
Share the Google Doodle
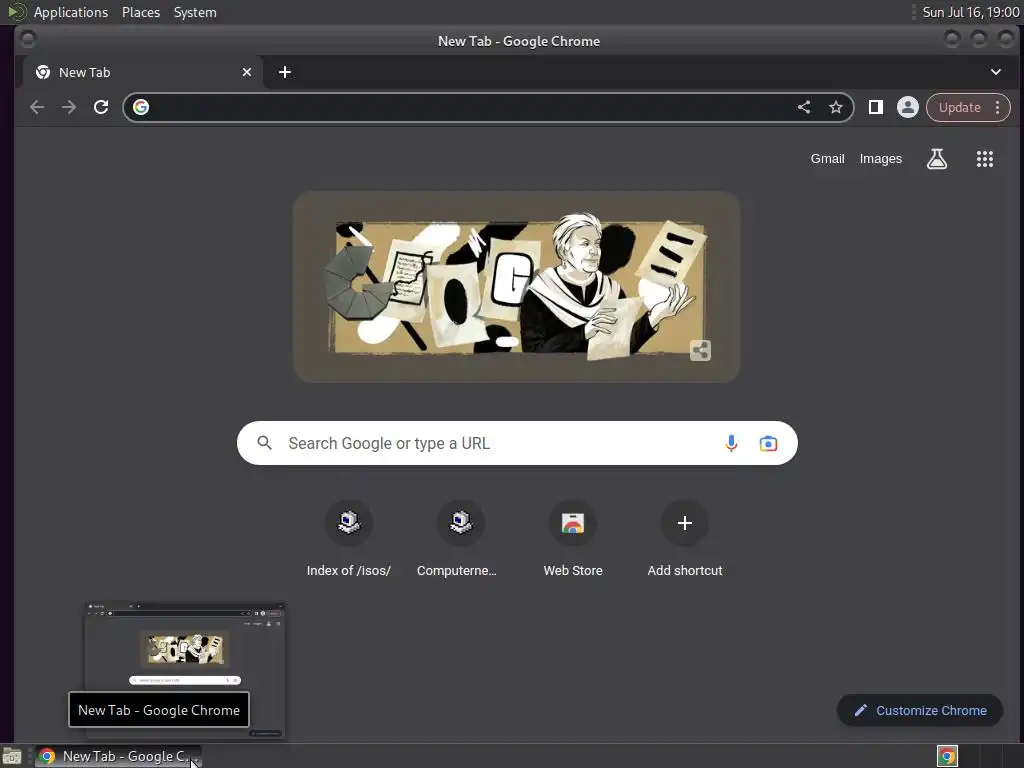(700, 351)
